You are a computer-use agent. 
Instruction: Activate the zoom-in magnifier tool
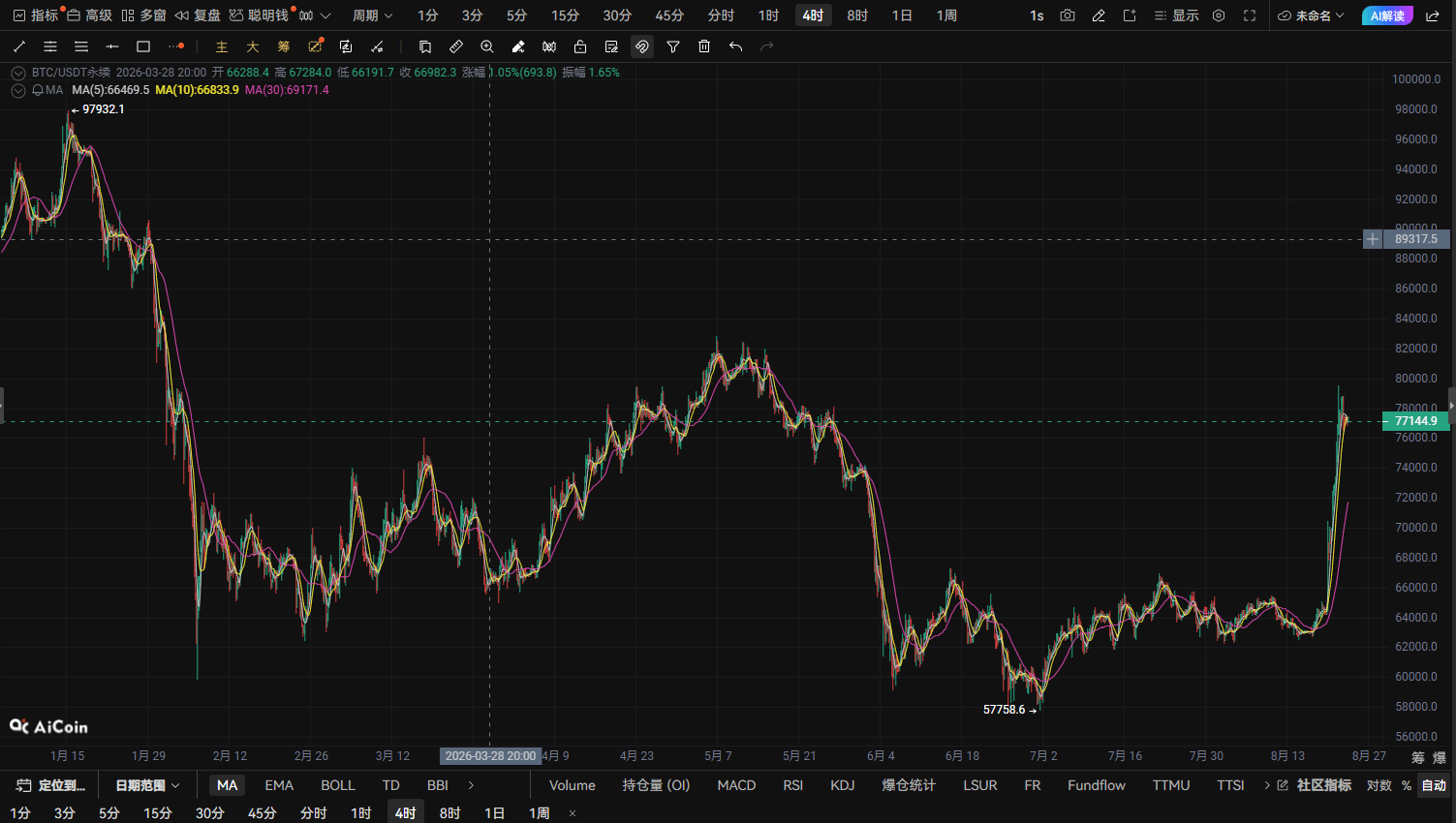[487, 46]
